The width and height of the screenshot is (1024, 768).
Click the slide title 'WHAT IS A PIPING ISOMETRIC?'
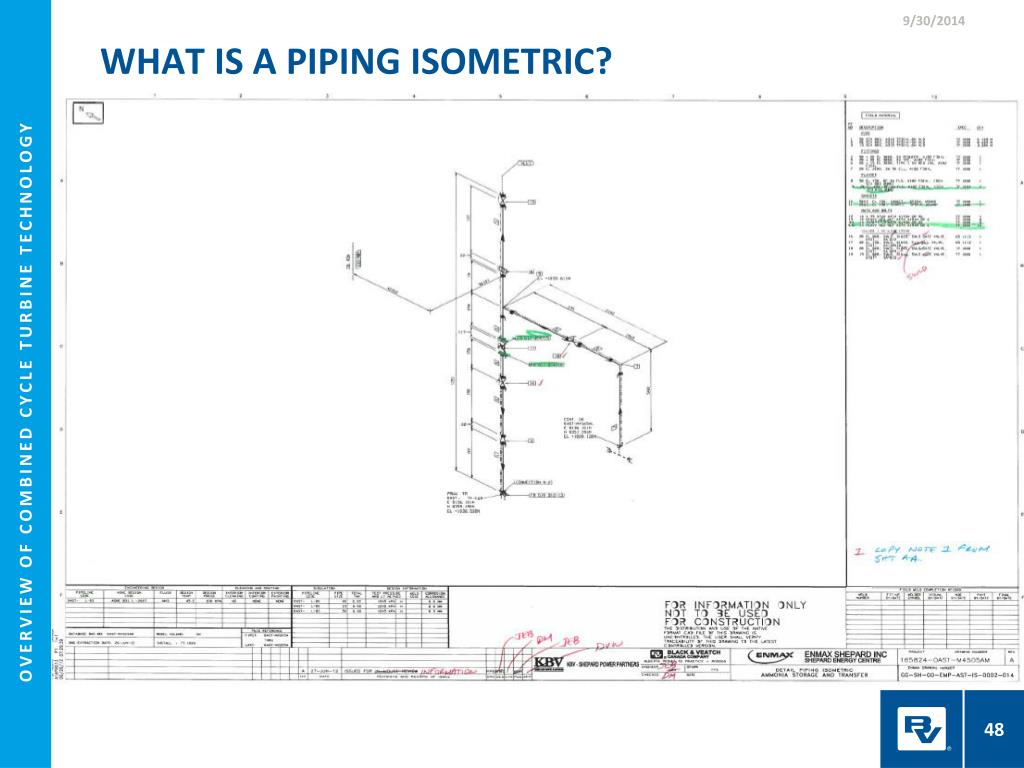(356, 61)
